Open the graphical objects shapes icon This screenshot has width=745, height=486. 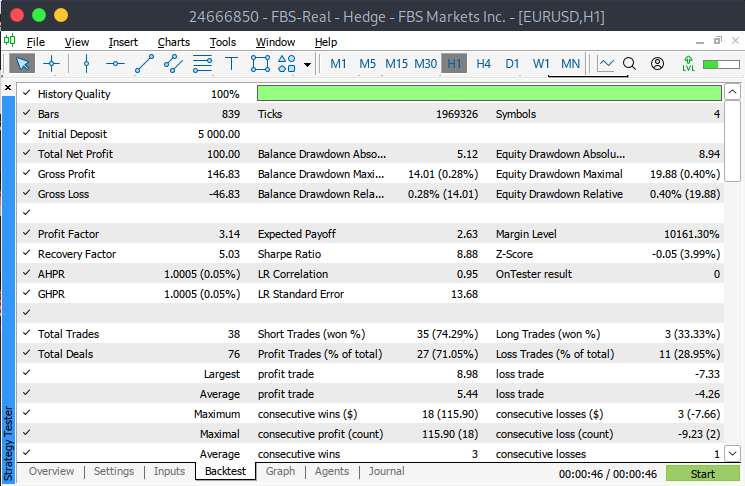coord(287,63)
